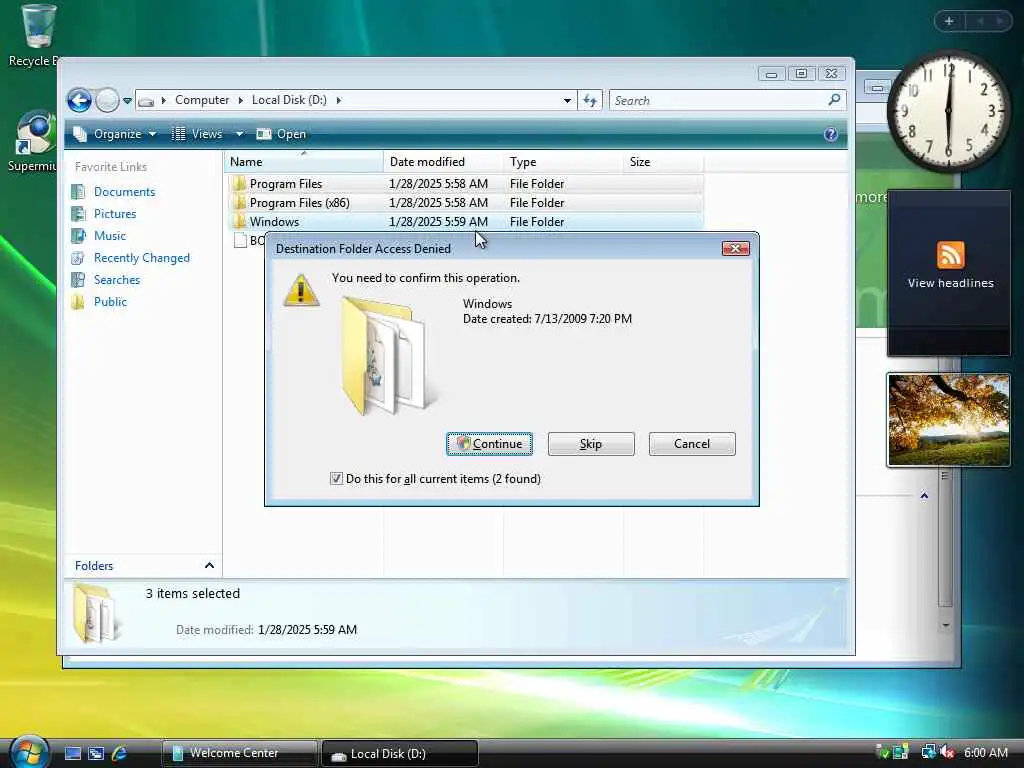Click the Search magnifier icon
This screenshot has height=768, width=1024.
coord(834,100)
